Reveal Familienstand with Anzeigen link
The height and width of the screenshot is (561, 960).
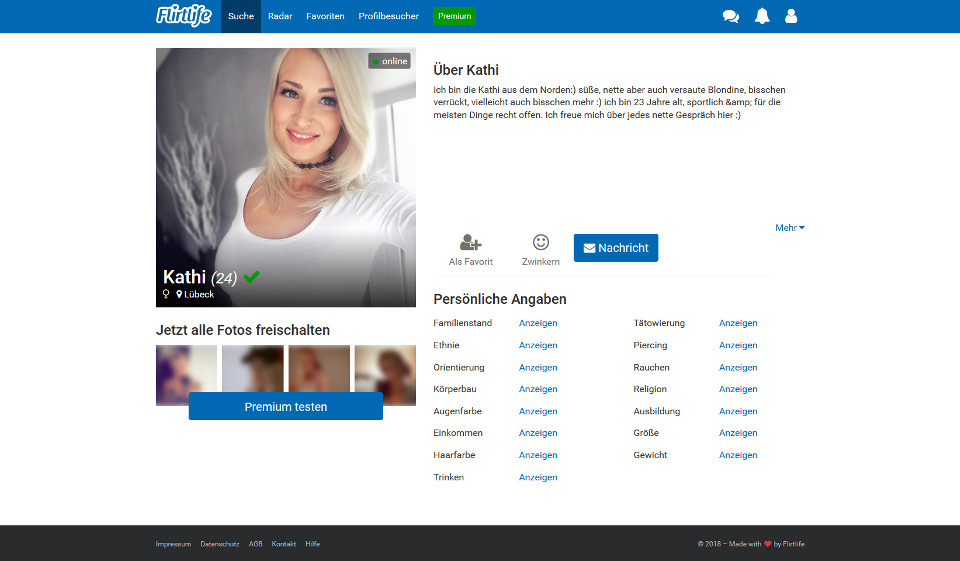pyautogui.click(x=538, y=323)
